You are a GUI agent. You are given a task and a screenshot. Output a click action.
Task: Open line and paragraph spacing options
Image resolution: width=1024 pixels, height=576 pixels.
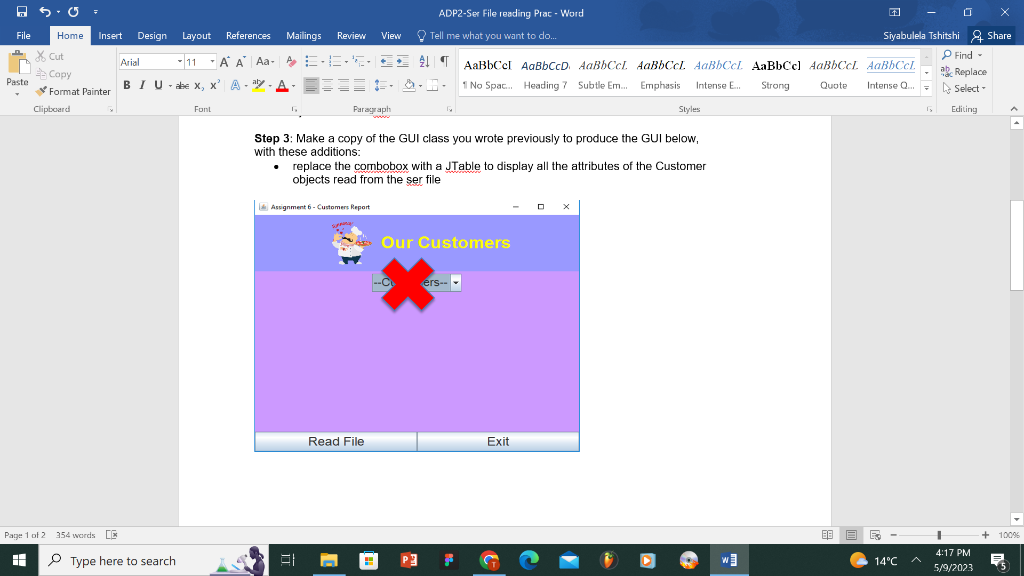click(383, 86)
